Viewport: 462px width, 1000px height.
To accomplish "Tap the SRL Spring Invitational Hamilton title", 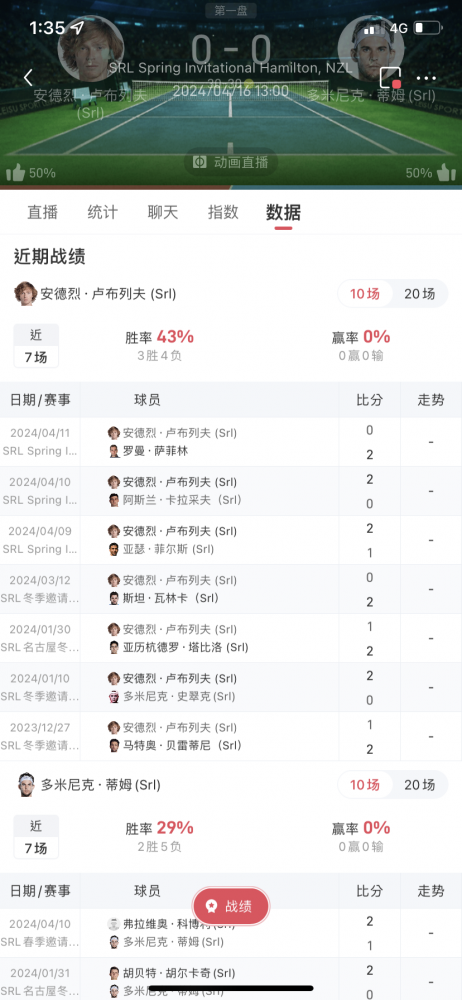I will pyautogui.click(x=230, y=68).
